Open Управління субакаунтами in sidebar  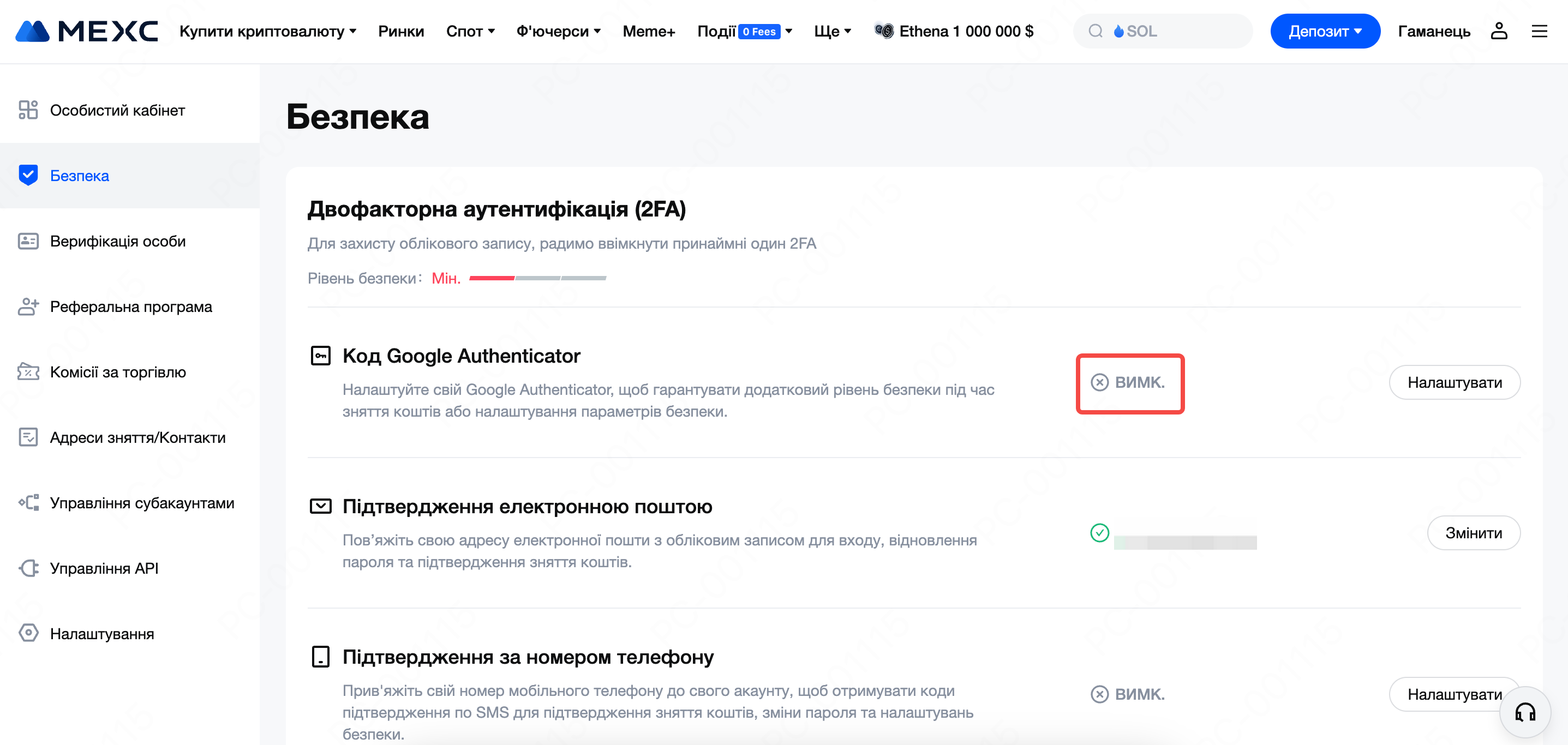tap(130, 503)
